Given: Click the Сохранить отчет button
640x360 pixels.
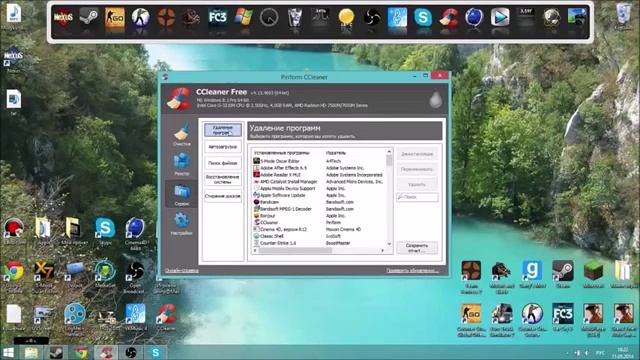Looking at the screenshot, I should coord(417,248).
